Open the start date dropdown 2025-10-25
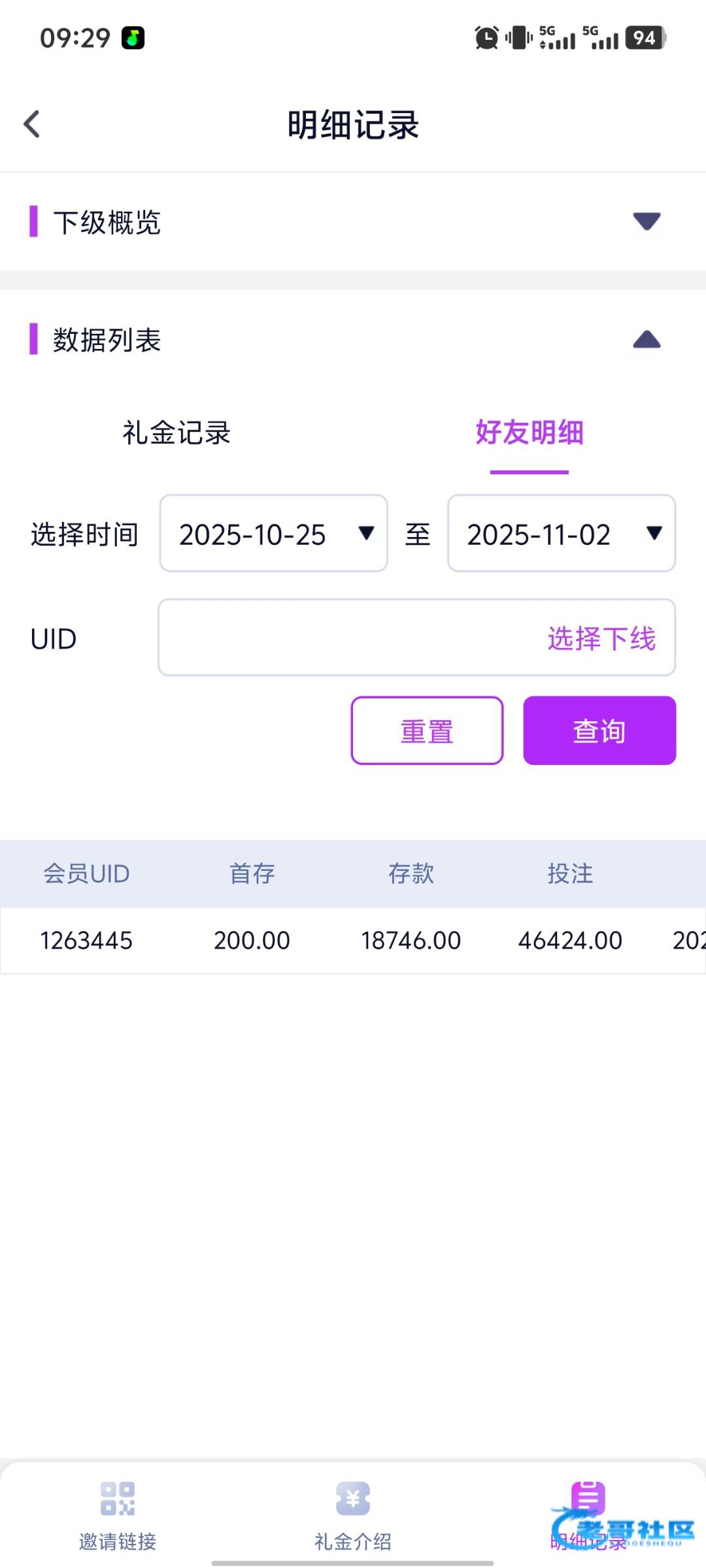The width and height of the screenshot is (706, 1568). click(274, 533)
